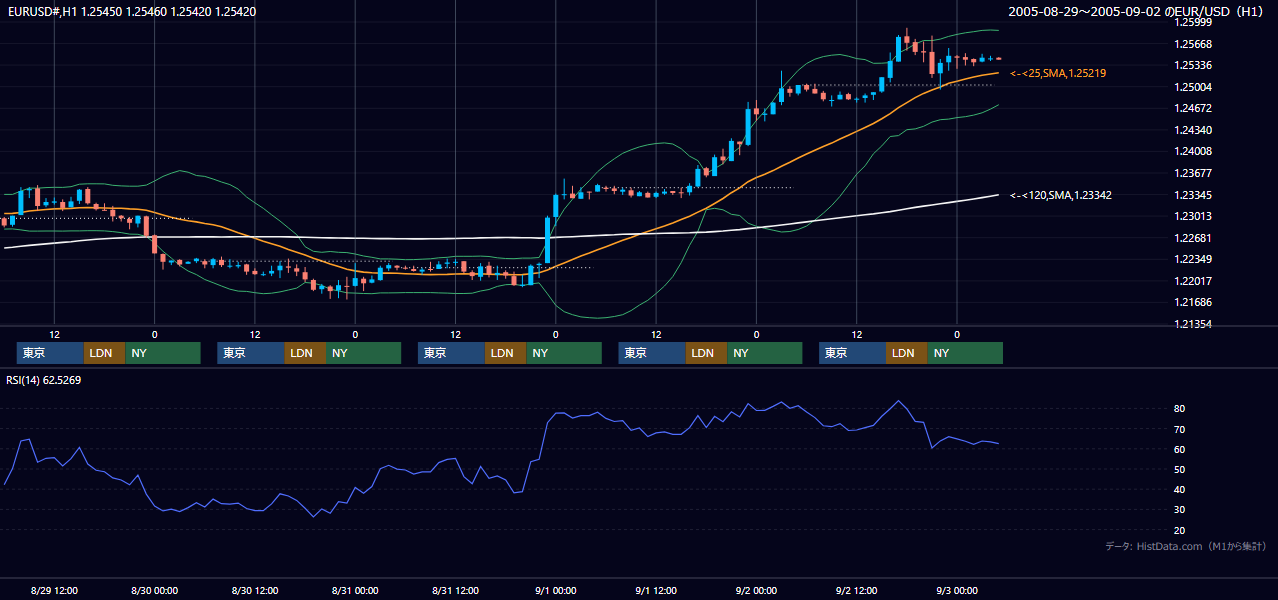Click the 8/31 12:00 date label
This screenshot has width=1278, height=600.
[456, 591]
